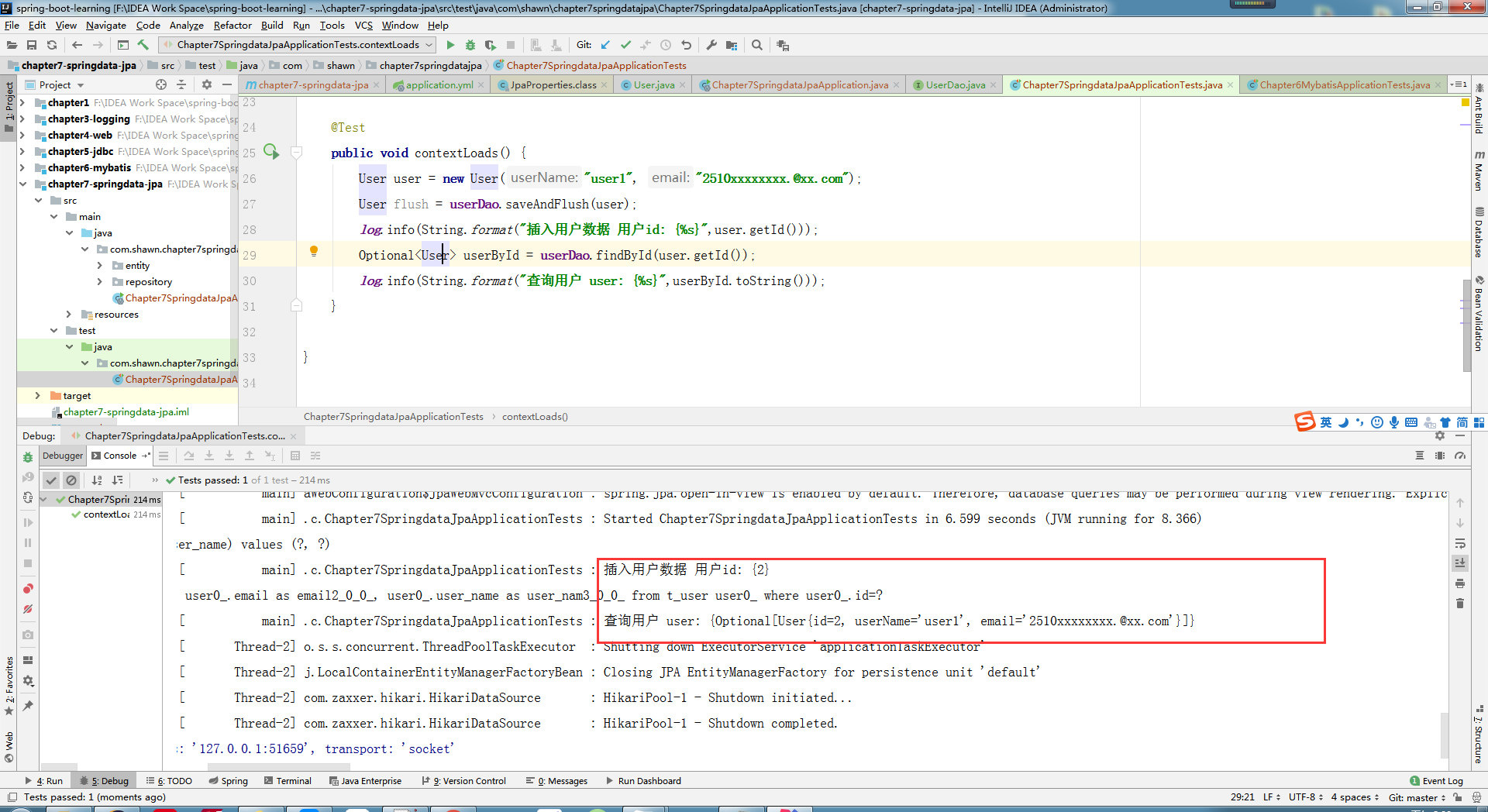
Task: Open the run configuration dropdown
Action: pyautogui.click(x=298, y=45)
